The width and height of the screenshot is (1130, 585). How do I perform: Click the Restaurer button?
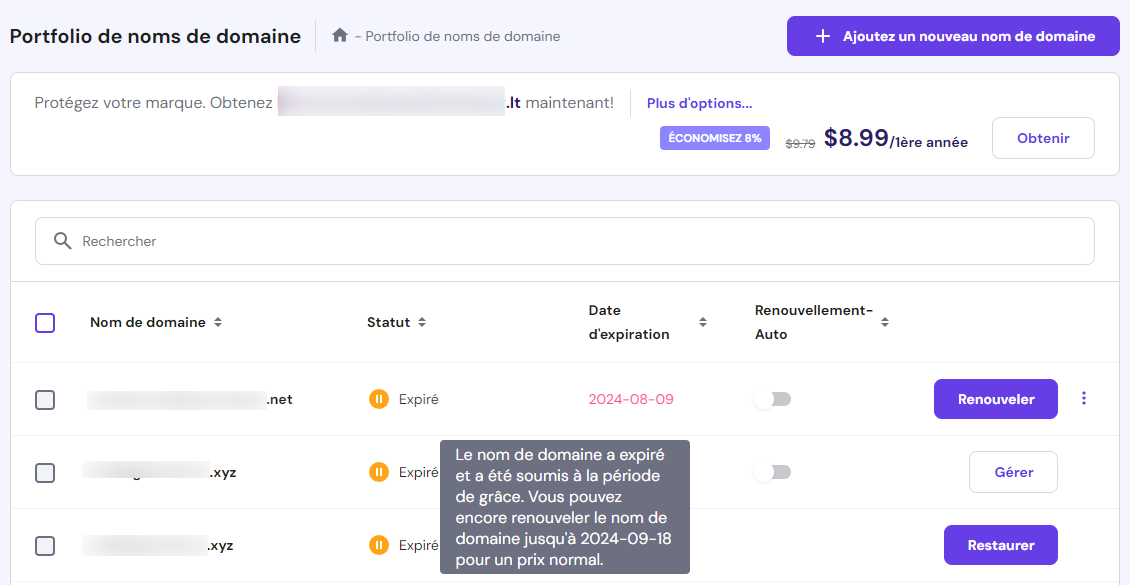coord(1000,544)
